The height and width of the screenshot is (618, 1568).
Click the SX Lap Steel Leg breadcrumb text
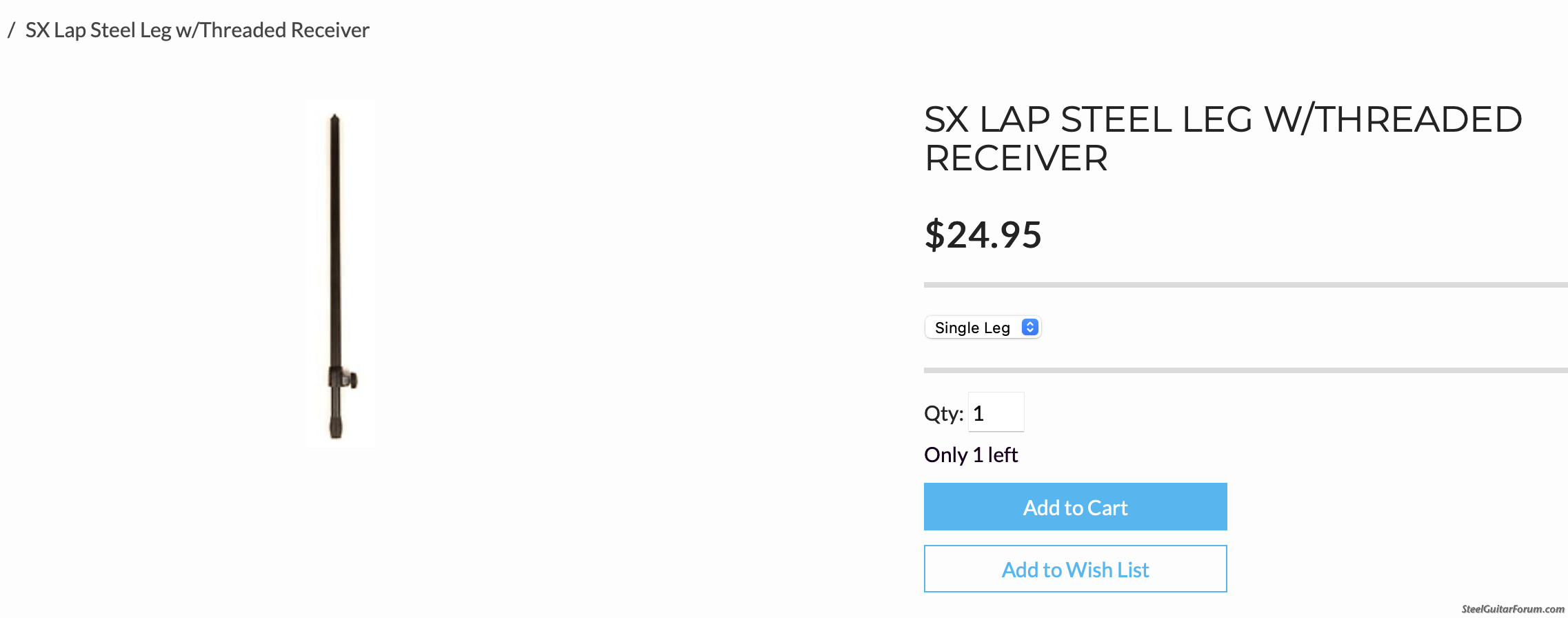(197, 30)
